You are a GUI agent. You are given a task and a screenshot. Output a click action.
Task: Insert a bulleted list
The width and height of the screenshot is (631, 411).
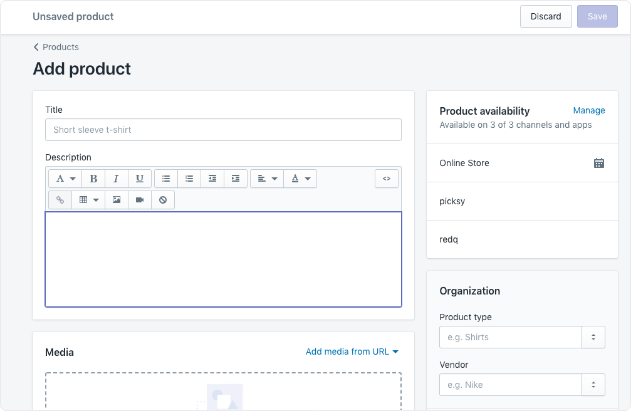pos(166,179)
